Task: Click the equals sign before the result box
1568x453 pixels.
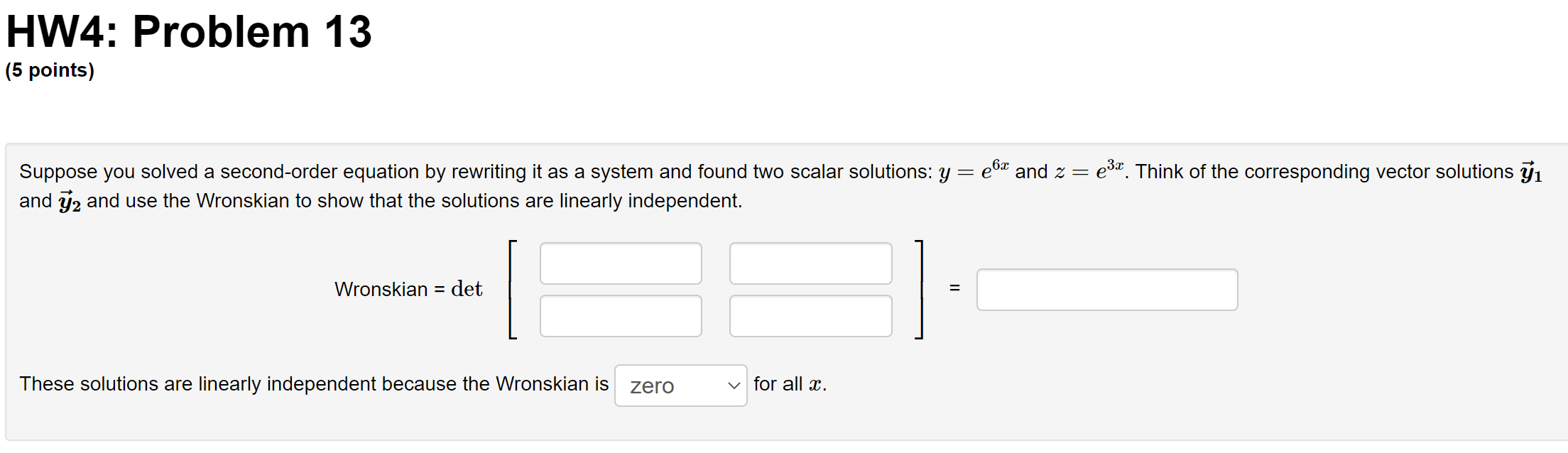Action: [954, 288]
